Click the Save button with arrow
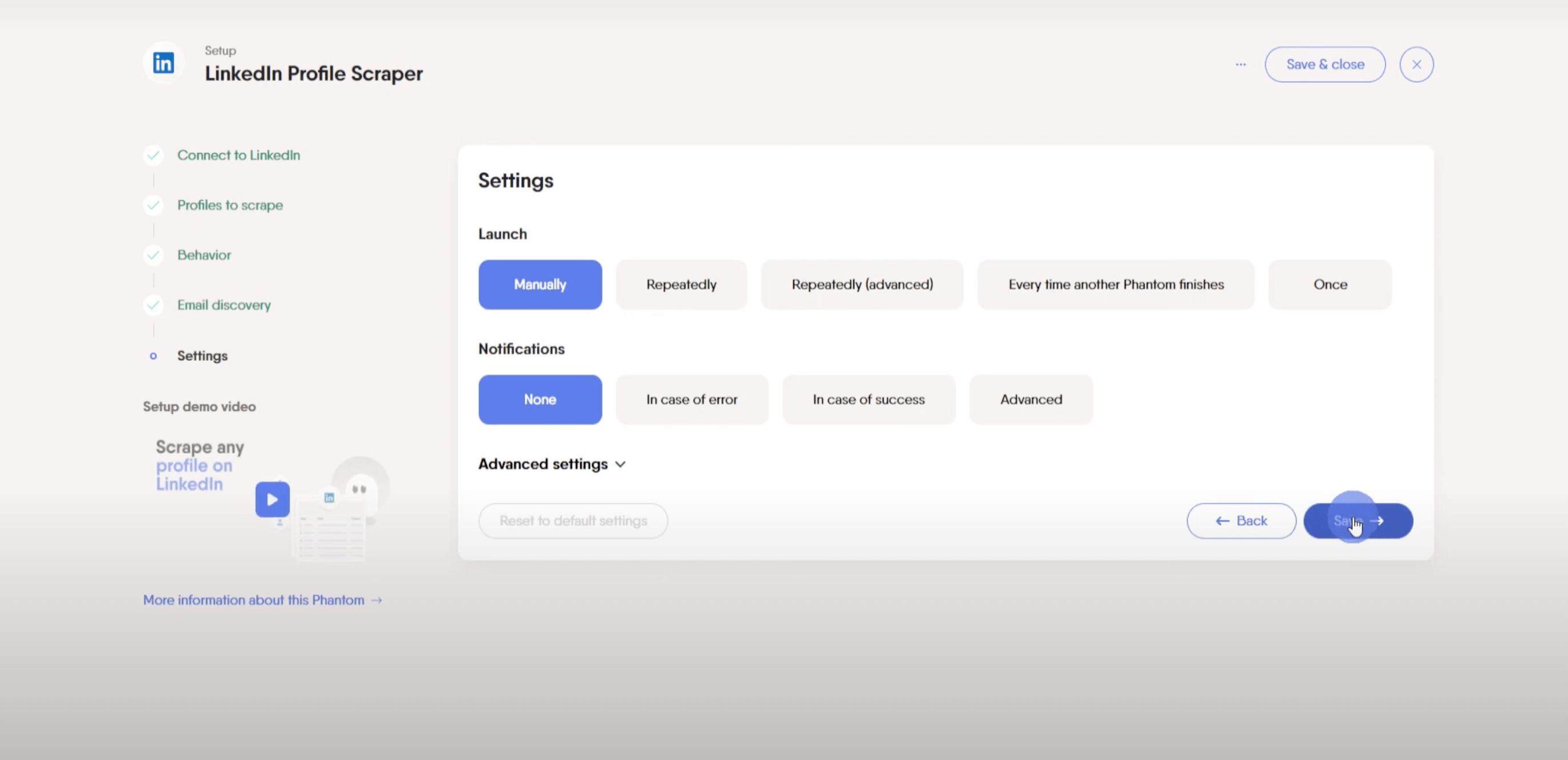Viewport: 1568px width, 760px height. point(1358,521)
